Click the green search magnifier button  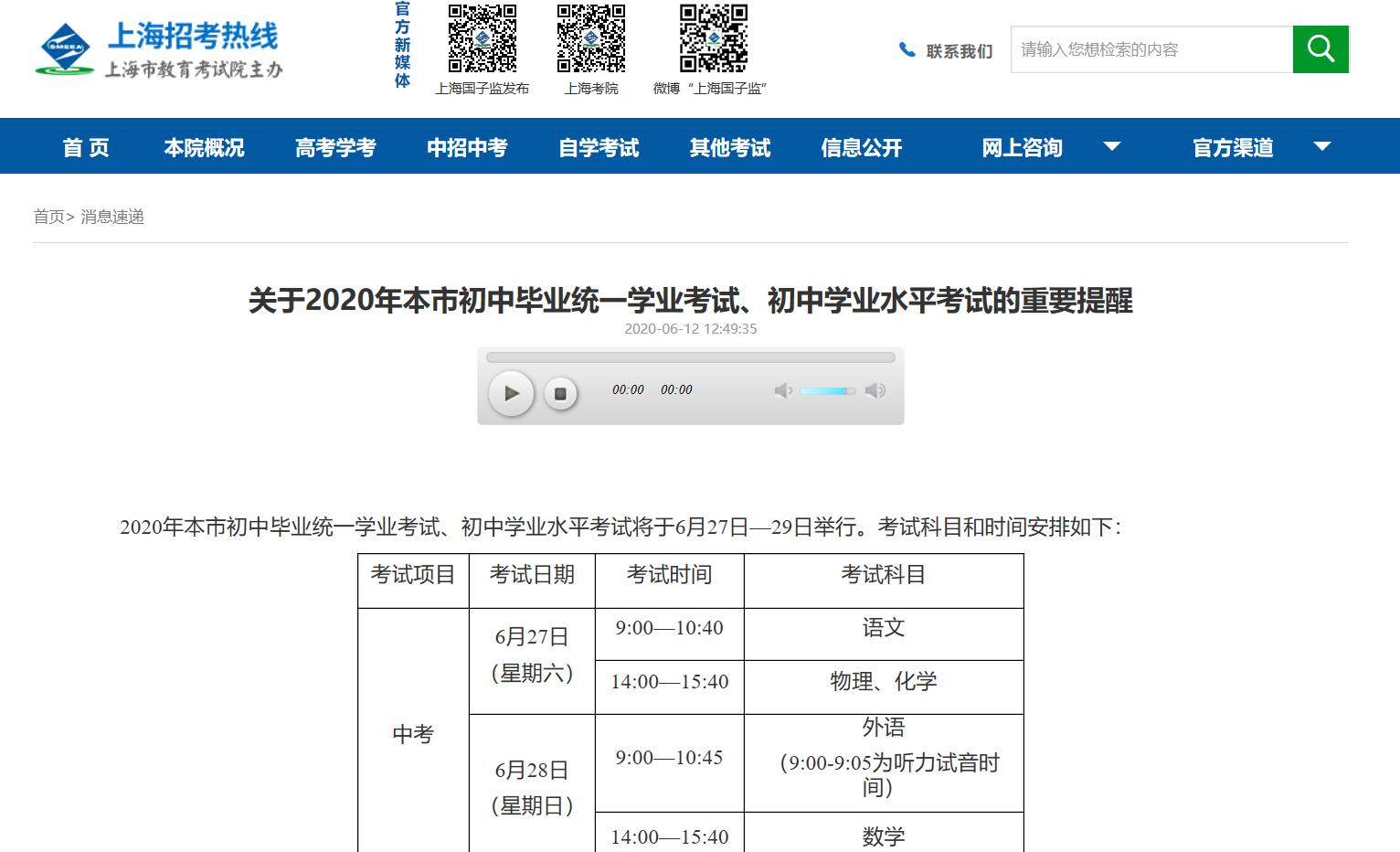click(x=1320, y=49)
